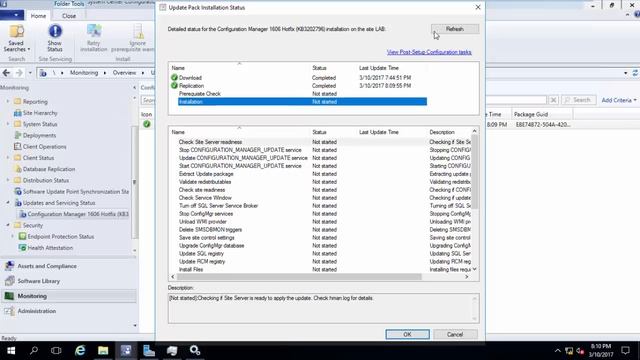Open the Saved Searches ribbon icon
Screen dimensions: 640x360
[x=16, y=32]
